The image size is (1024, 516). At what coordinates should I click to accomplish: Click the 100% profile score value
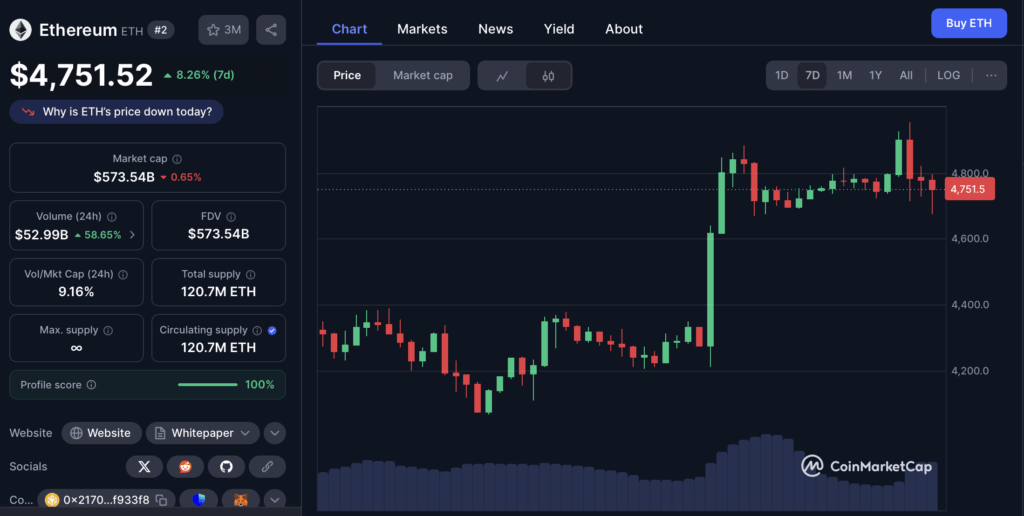(x=259, y=385)
